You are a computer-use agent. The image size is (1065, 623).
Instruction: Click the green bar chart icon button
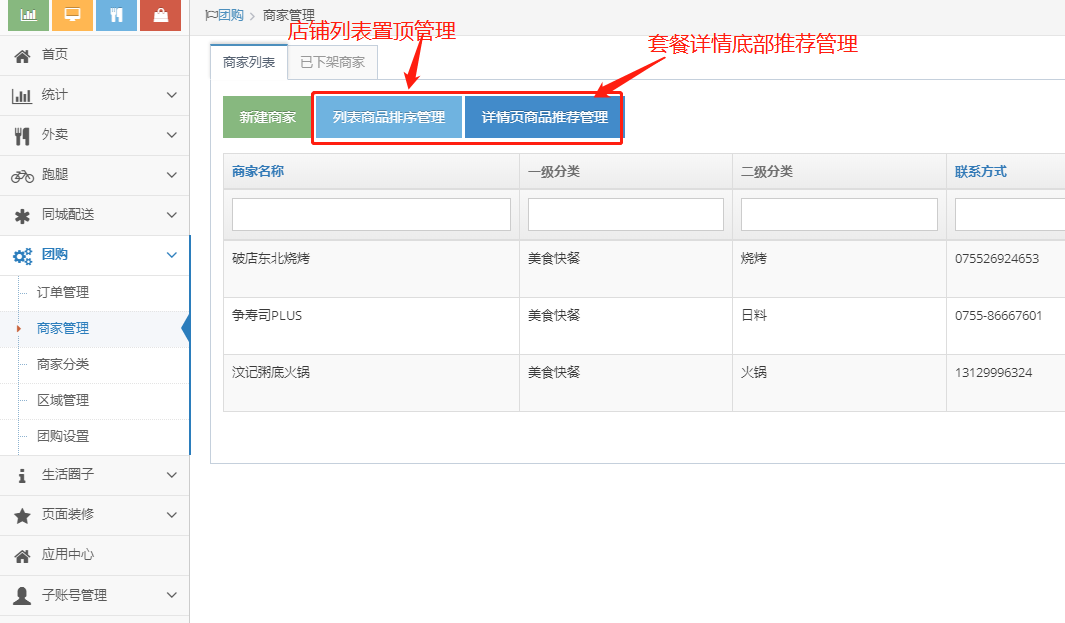(29, 15)
